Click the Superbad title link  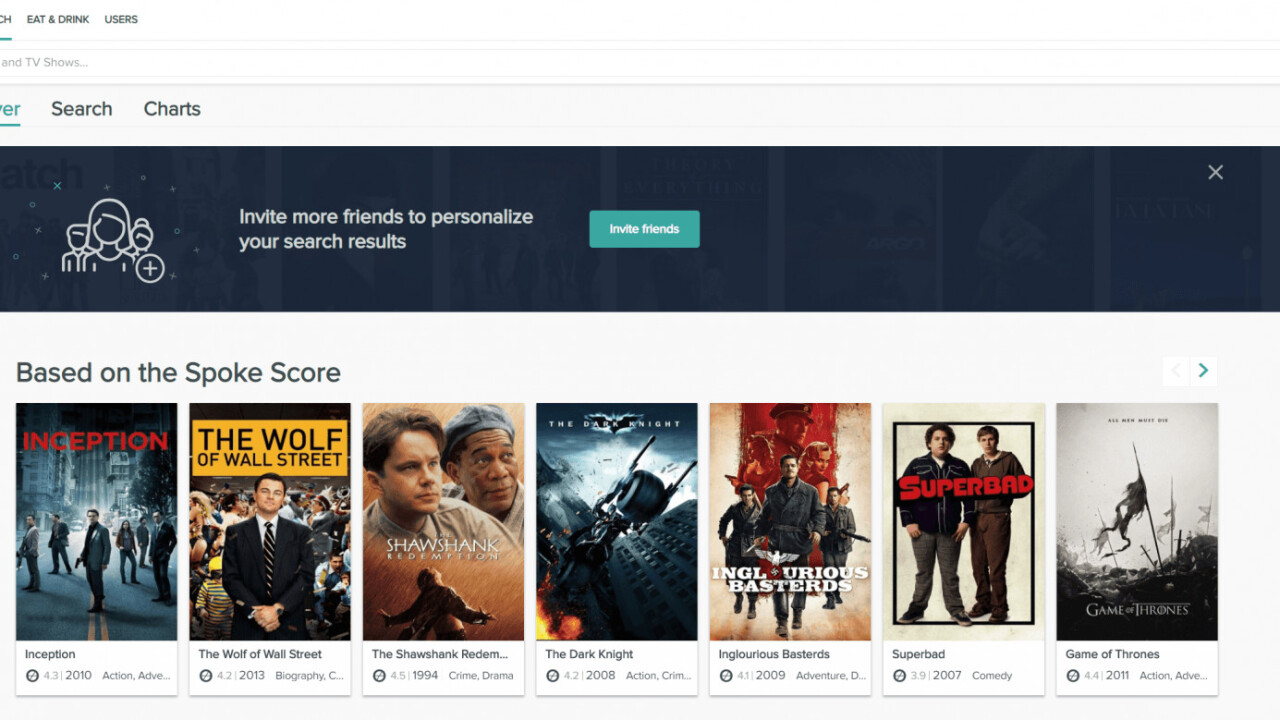point(918,654)
